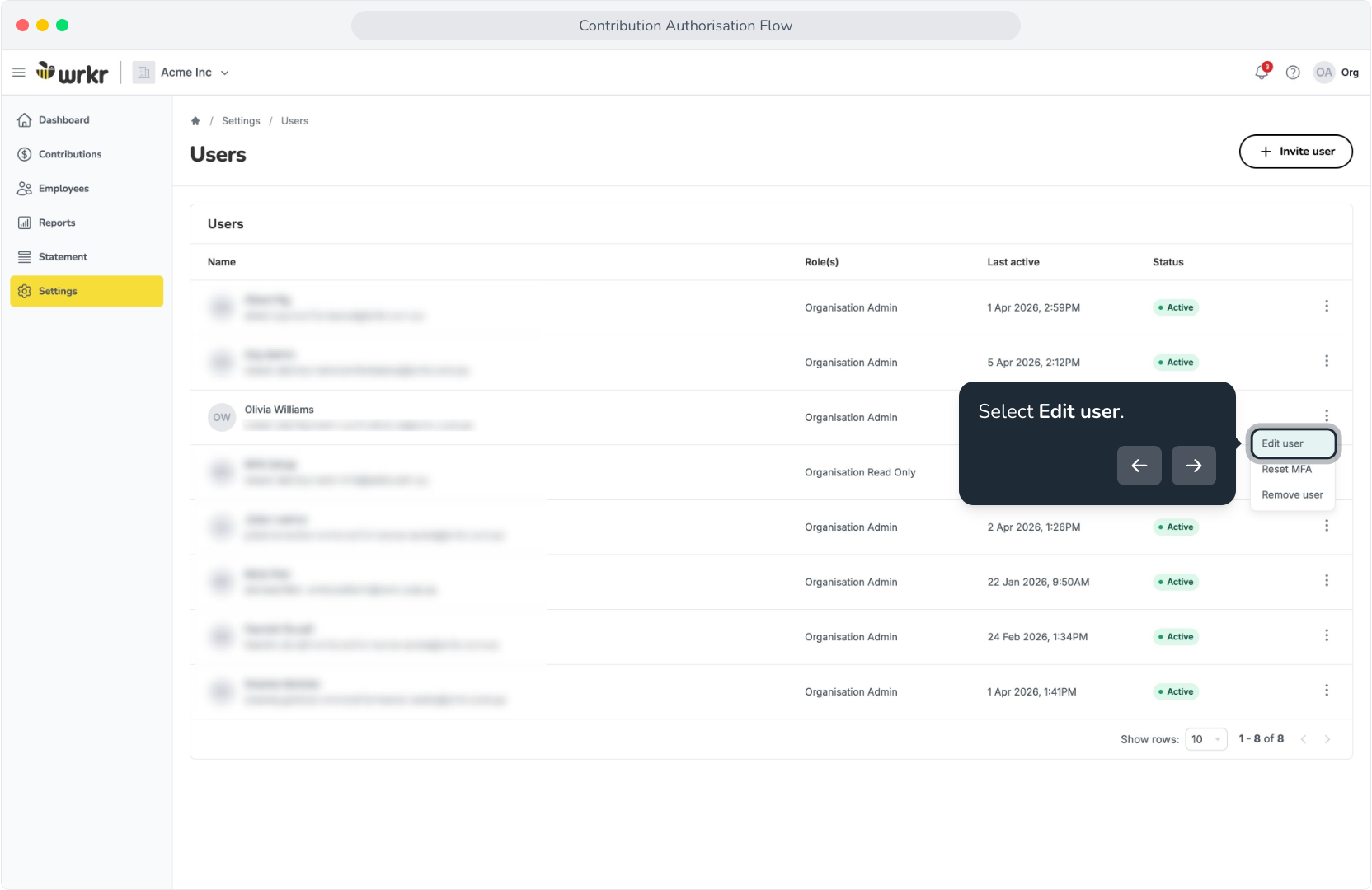
Task: Toggle the hamburger menu icon
Action: coord(19,73)
